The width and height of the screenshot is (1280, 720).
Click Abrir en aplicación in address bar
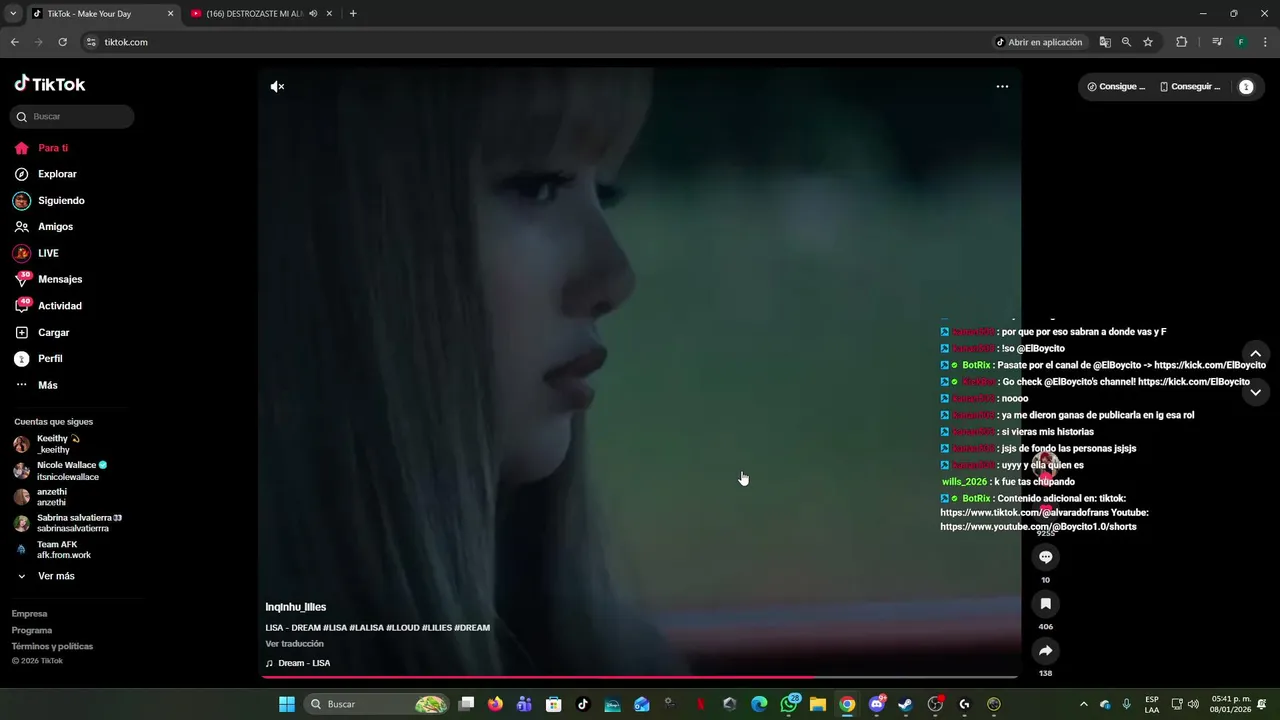pos(1038,42)
